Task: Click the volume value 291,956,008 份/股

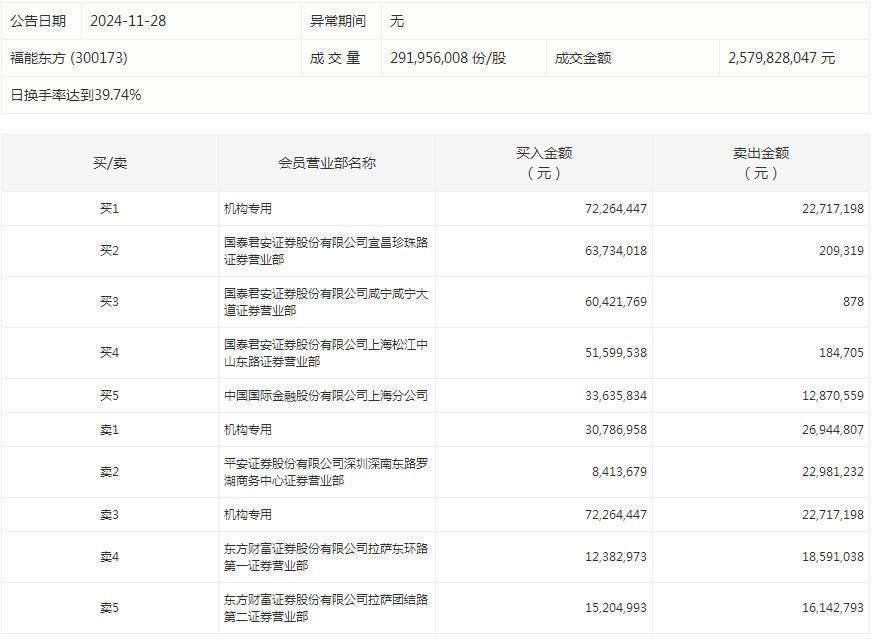Action: 448,58
